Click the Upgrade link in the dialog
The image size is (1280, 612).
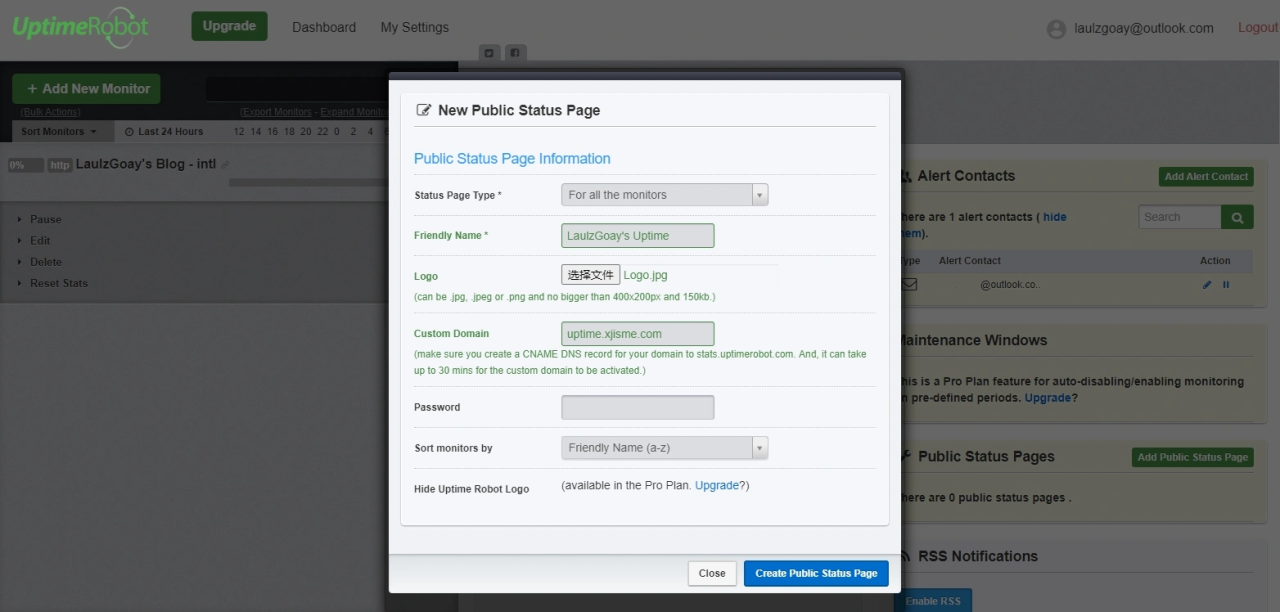click(x=717, y=486)
